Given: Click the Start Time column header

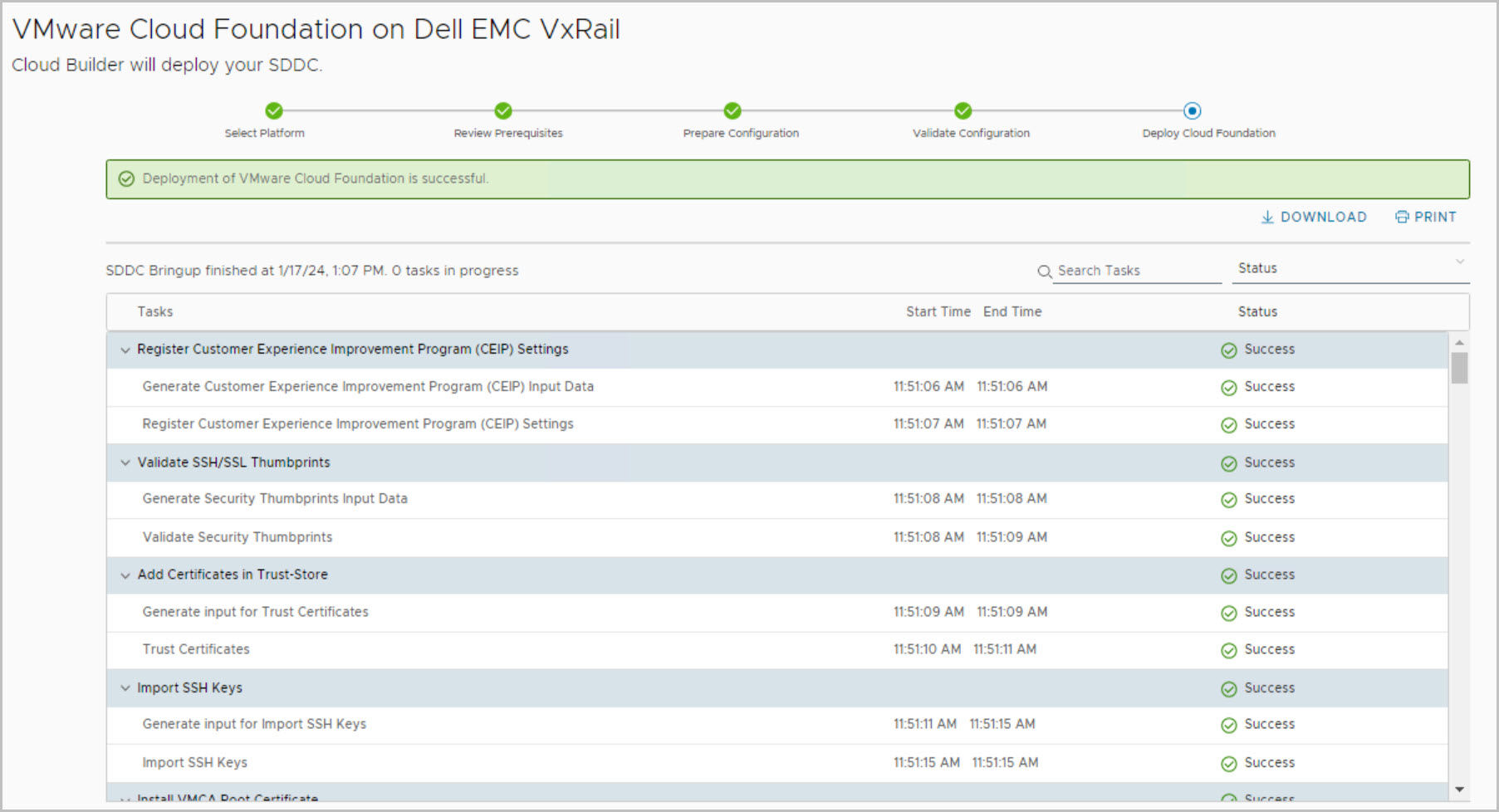Looking at the screenshot, I should (938, 311).
